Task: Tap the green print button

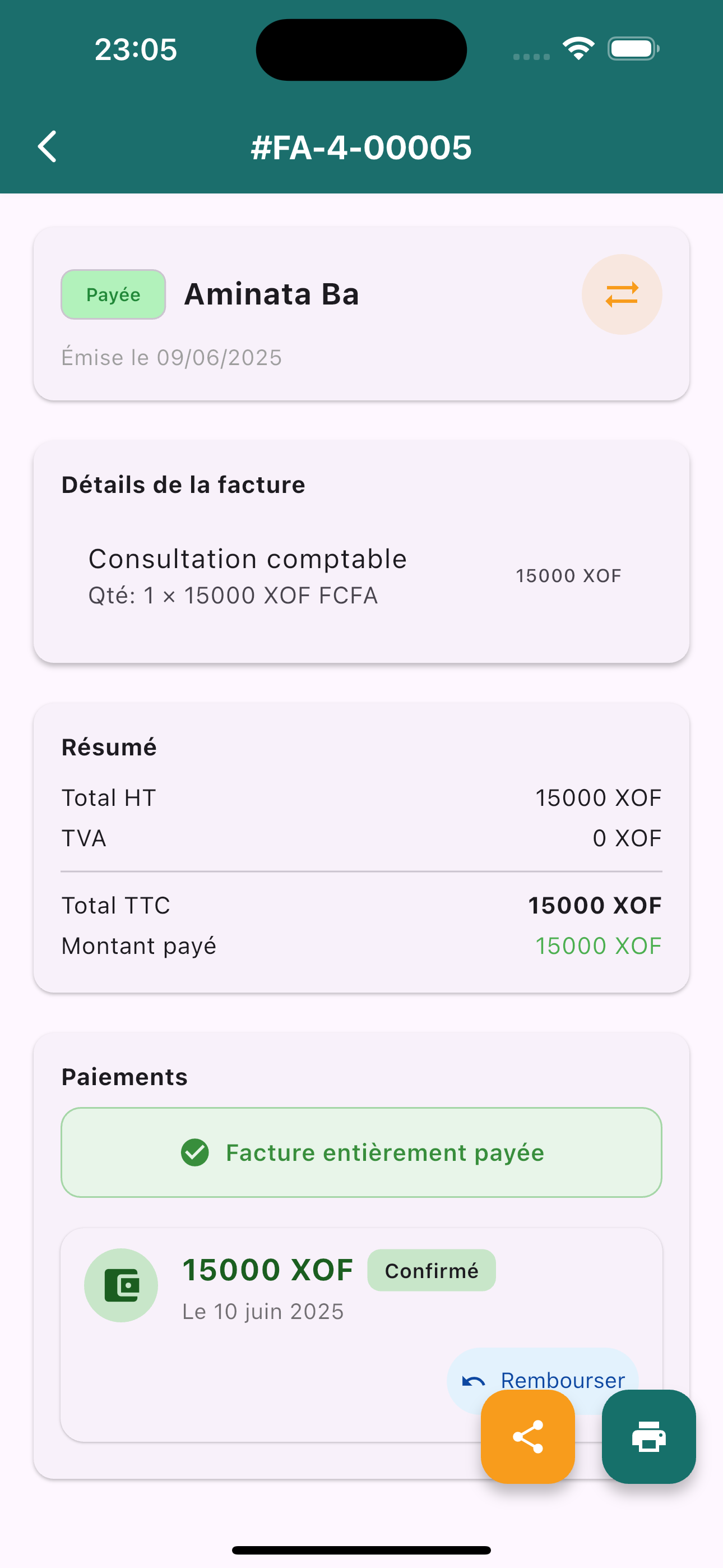Action: point(648,1437)
